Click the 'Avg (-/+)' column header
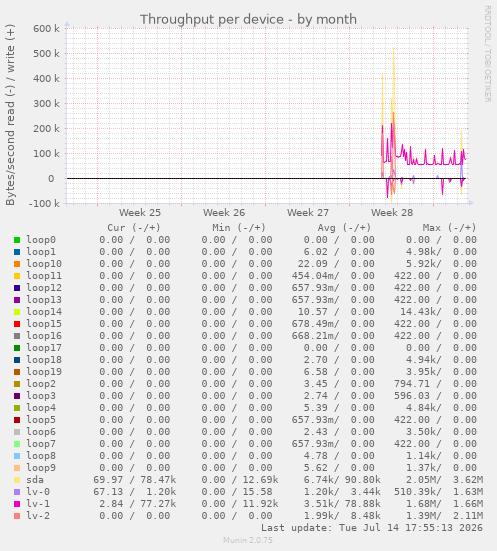497x551 pixels. click(x=344, y=228)
